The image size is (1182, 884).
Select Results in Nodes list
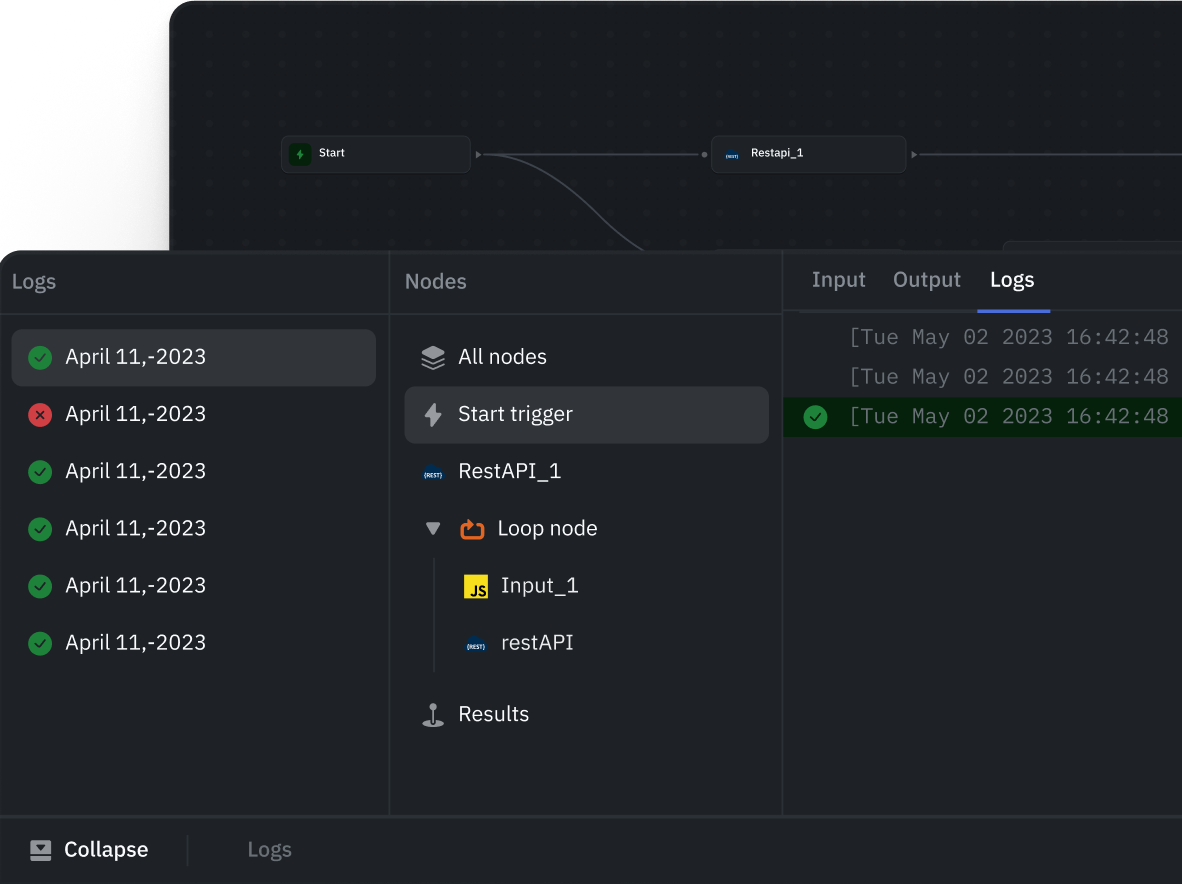coord(586,714)
